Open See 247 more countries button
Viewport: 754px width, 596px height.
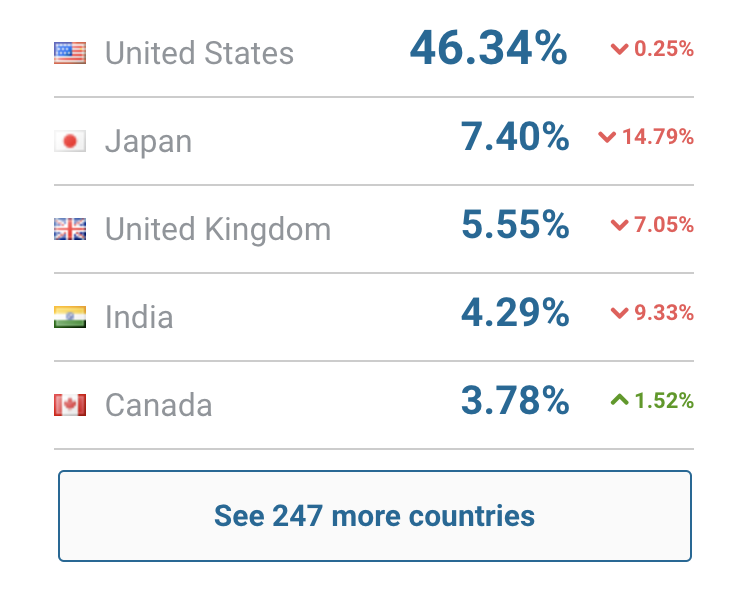375,516
